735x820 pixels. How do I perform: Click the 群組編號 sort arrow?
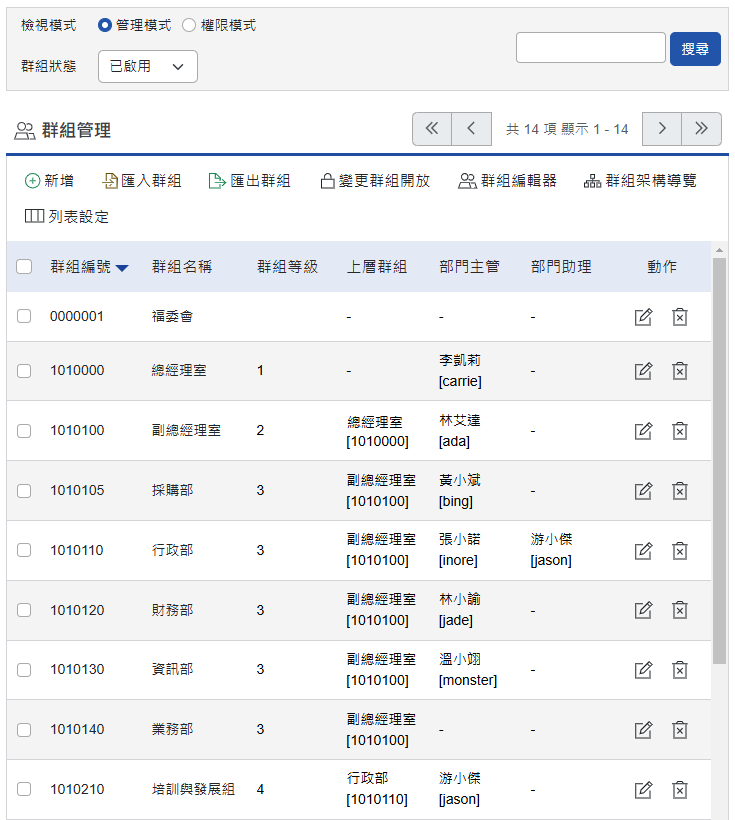(122, 267)
